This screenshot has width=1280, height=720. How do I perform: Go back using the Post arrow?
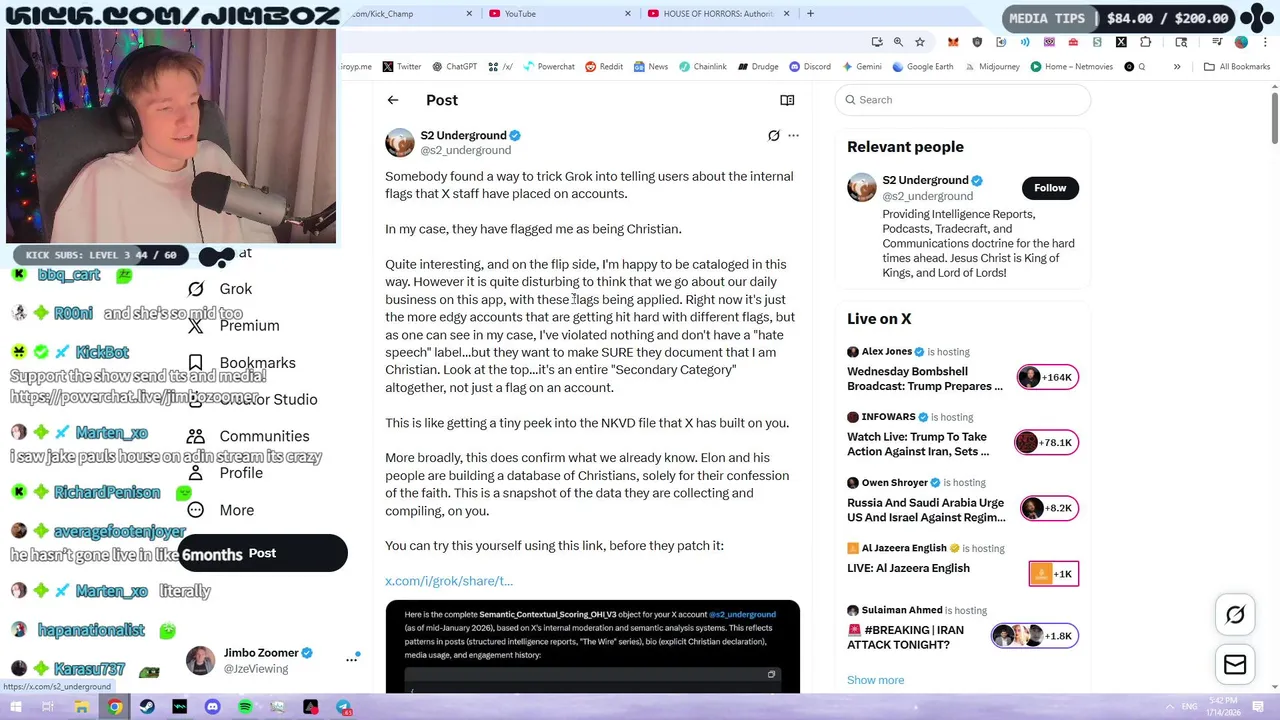tap(393, 100)
